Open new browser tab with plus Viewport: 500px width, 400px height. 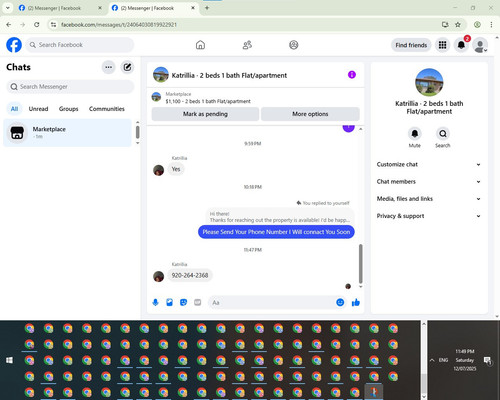(x=207, y=8)
